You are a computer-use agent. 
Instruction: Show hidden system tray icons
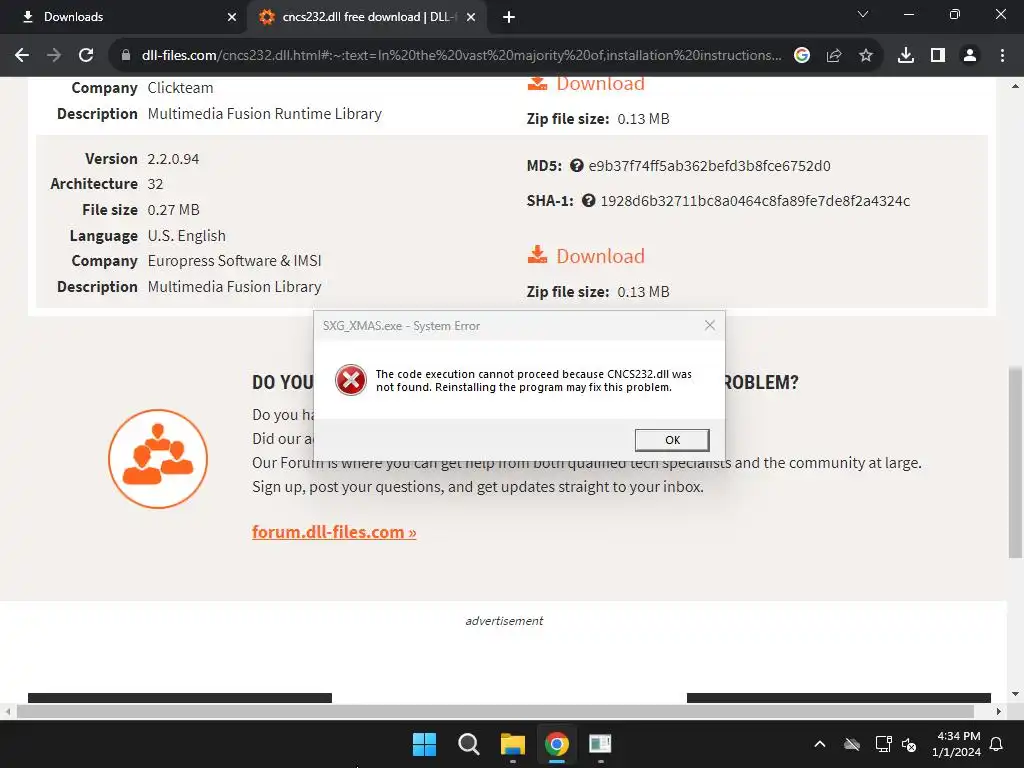[x=820, y=744]
